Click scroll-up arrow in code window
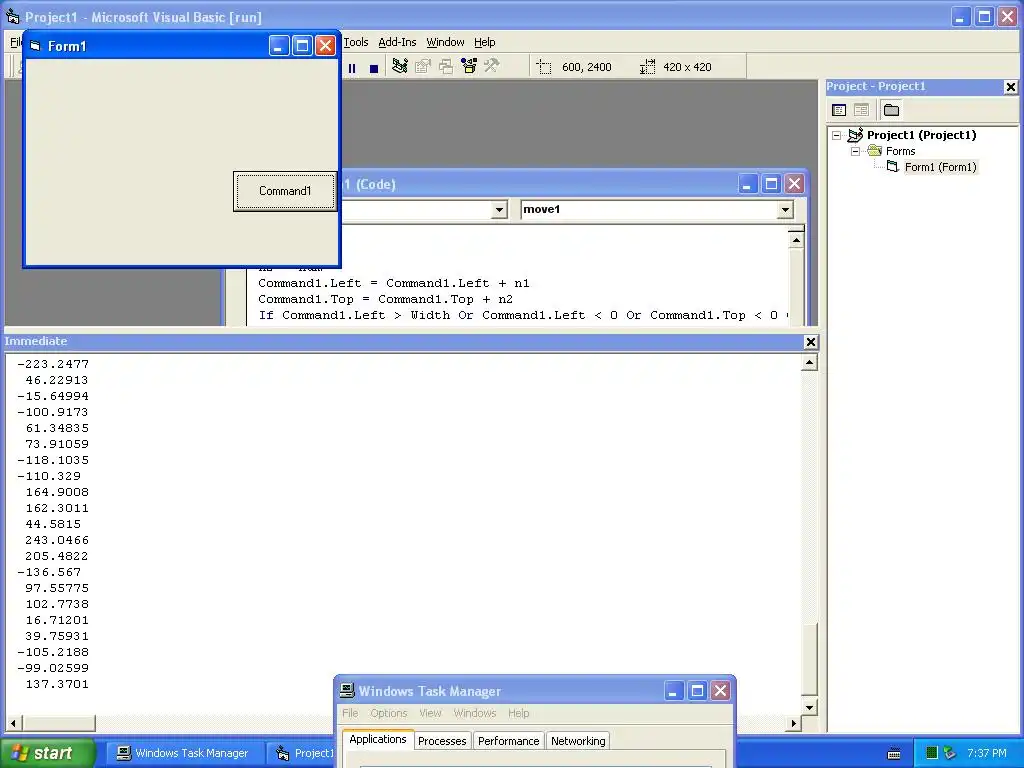The width and height of the screenshot is (1024, 768). point(796,240)
